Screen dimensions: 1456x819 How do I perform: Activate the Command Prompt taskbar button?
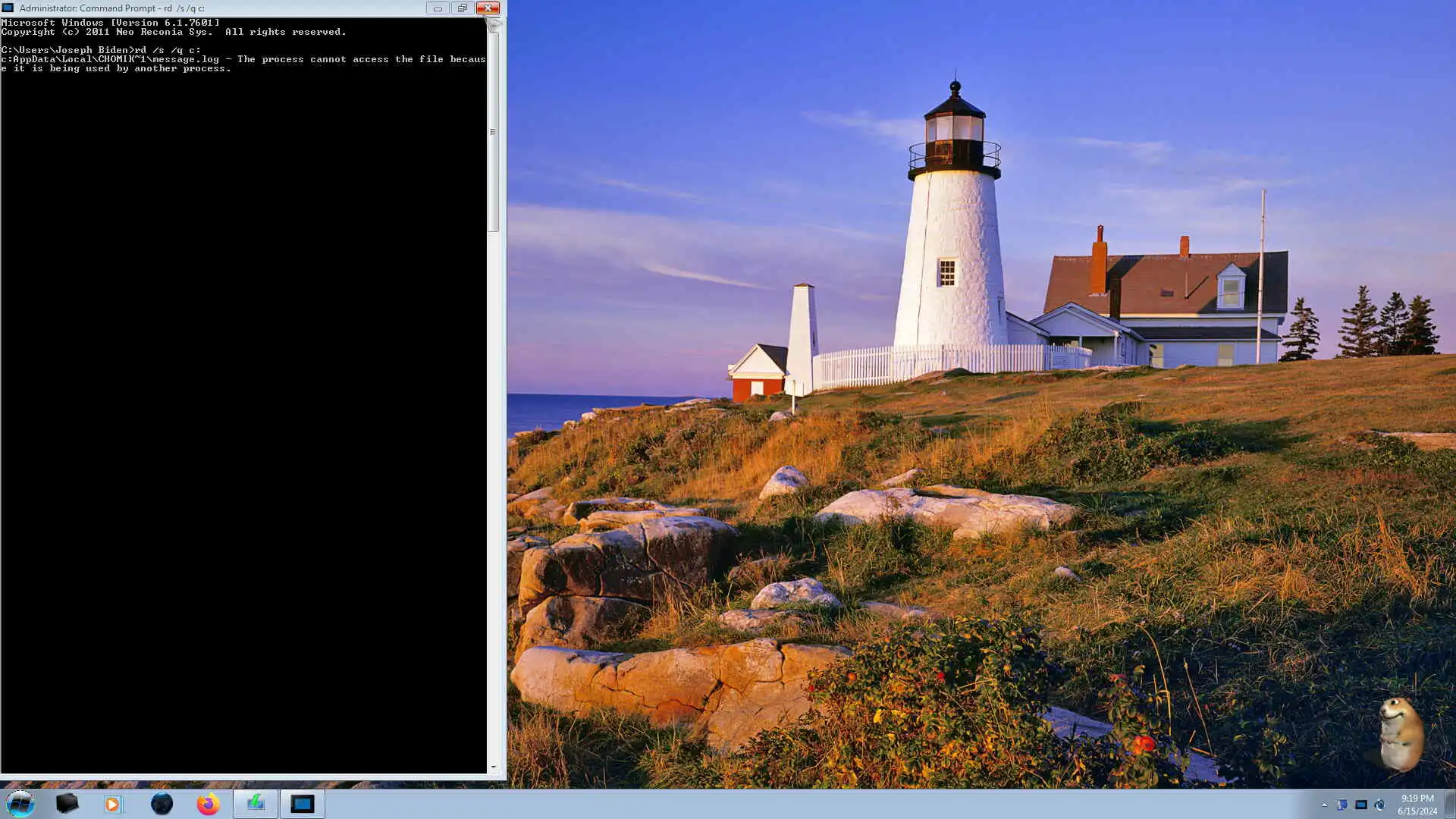tap(303, 804)
